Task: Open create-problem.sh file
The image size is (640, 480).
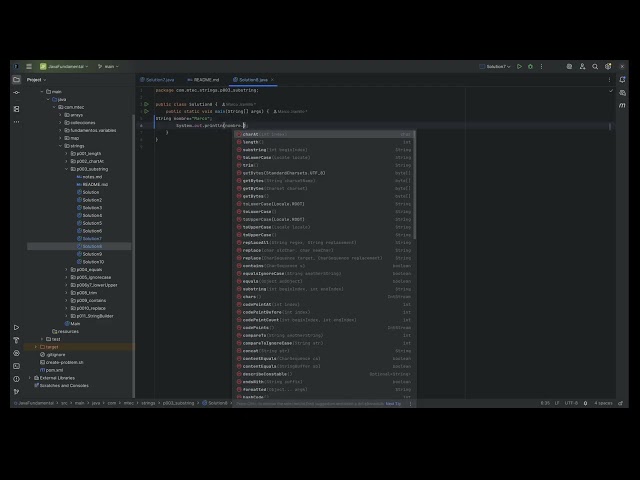Action: [64, 362]
